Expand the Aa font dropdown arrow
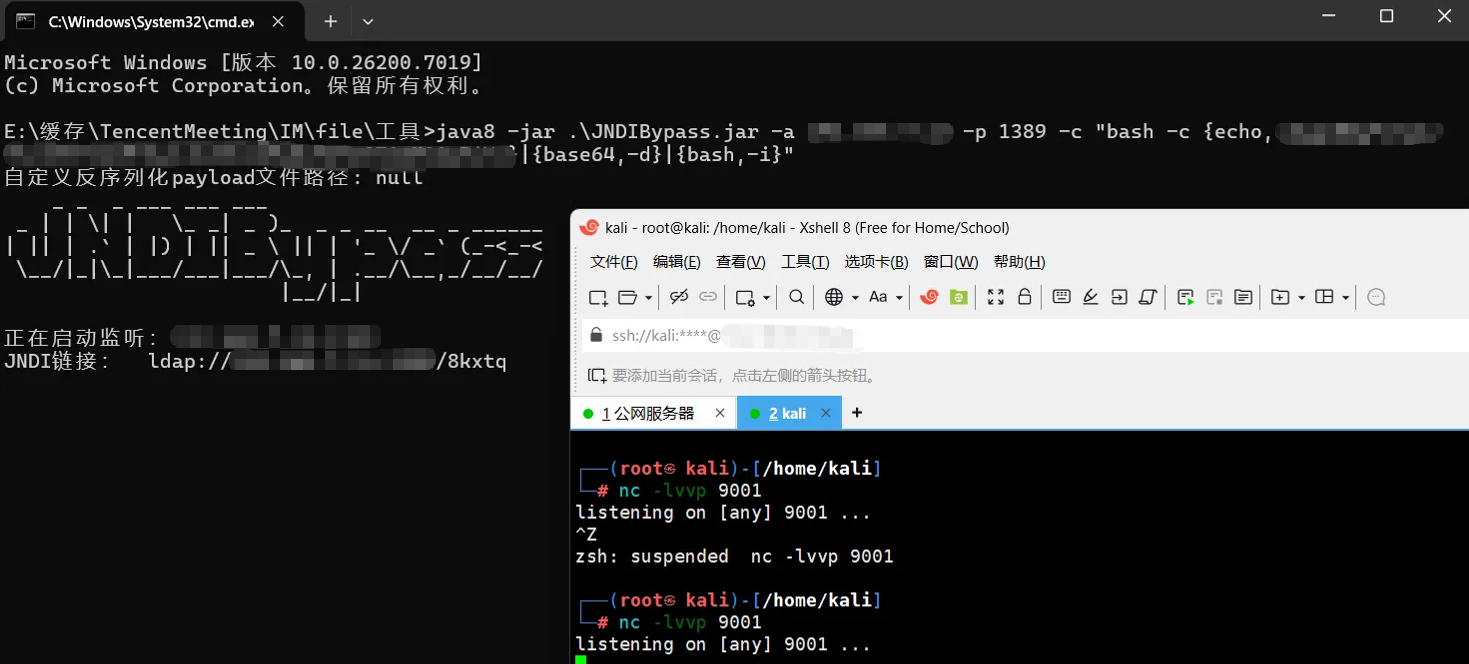Screen dimensions: 1469x664 pyautogui.click(x=899, y=298)
